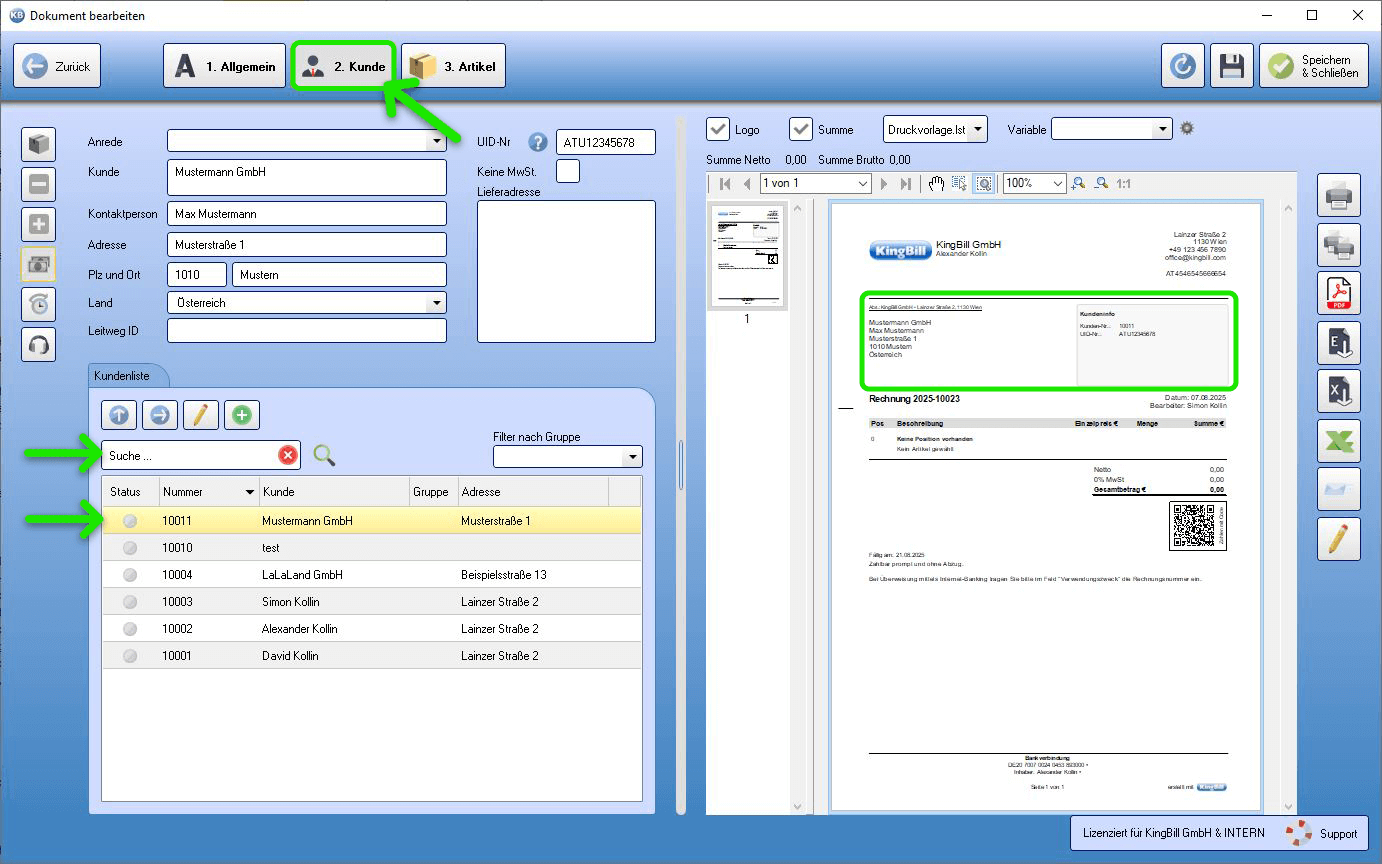This screenshot has height=864, width=1382.
Task: Click the X-download export icon
Action: [1338, 391]
